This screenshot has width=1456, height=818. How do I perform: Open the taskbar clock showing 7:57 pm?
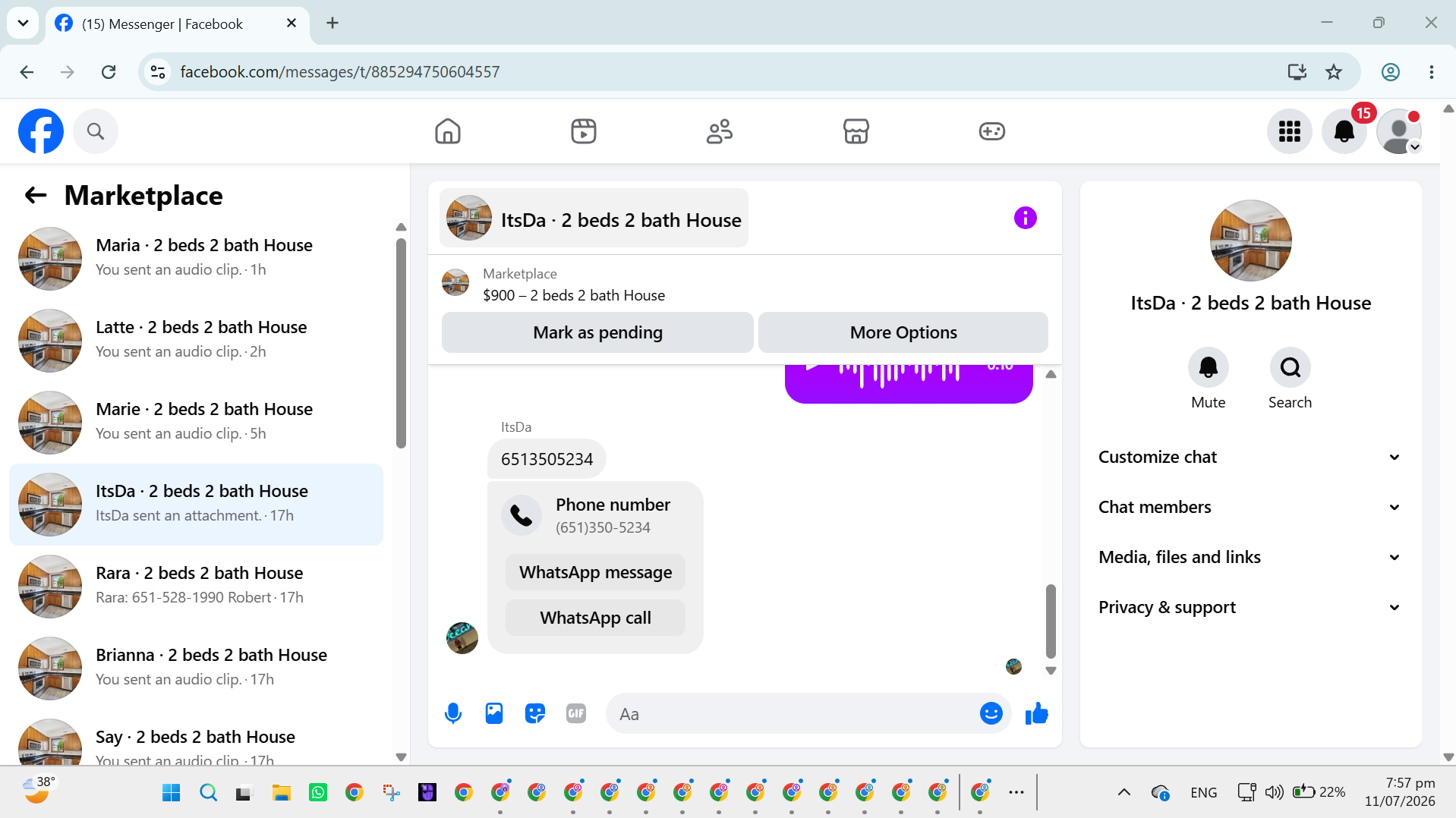1400,792
